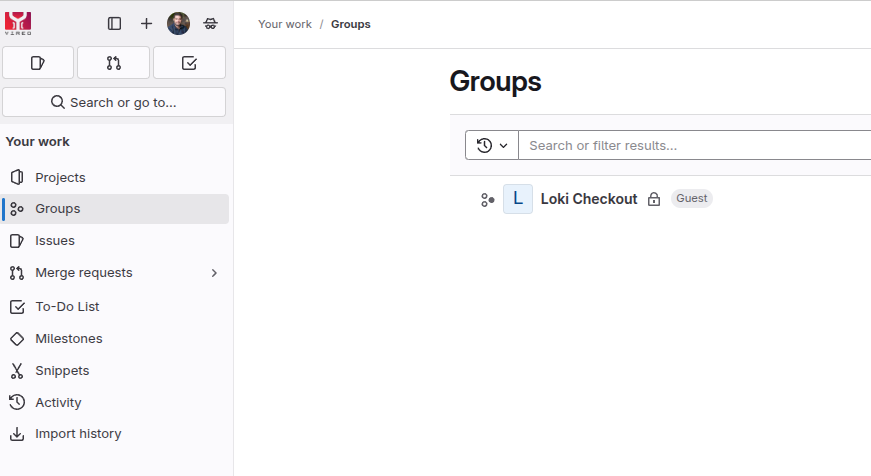This screenshot has width=871, height=476.
Task: Open recent searches history dropdown
Action: click(x=492, y=145)
